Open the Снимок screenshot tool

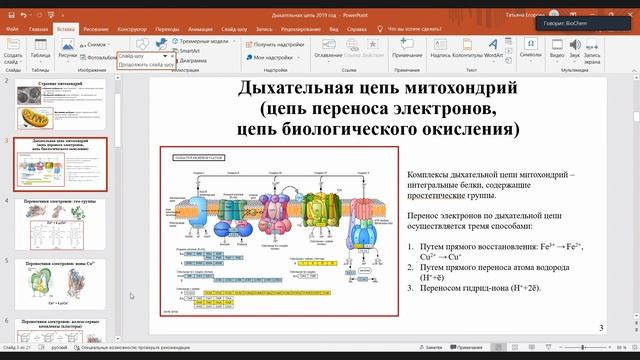(95, 44)
